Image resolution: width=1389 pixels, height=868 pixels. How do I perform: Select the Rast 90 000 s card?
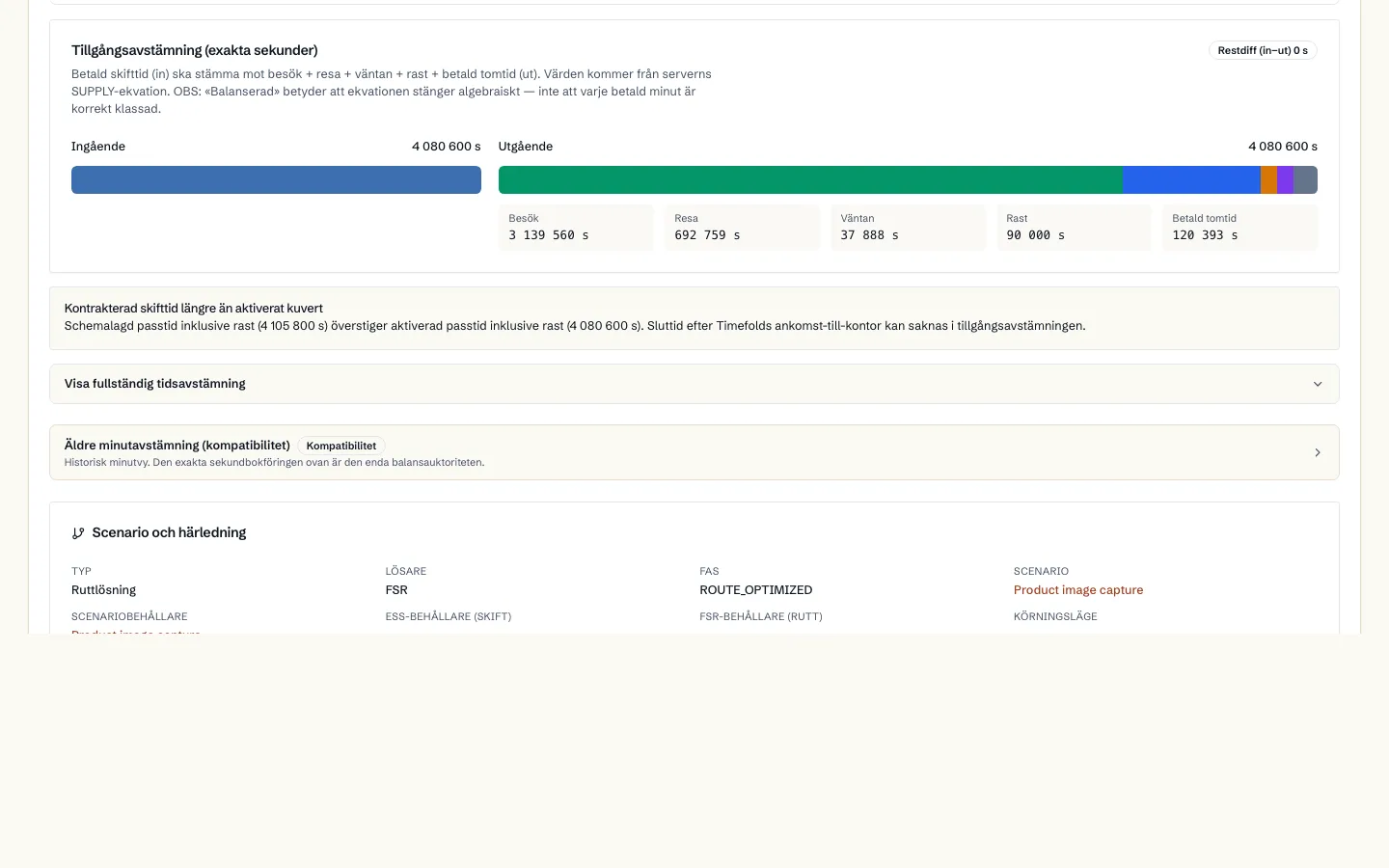click(x=1074, y=228)
